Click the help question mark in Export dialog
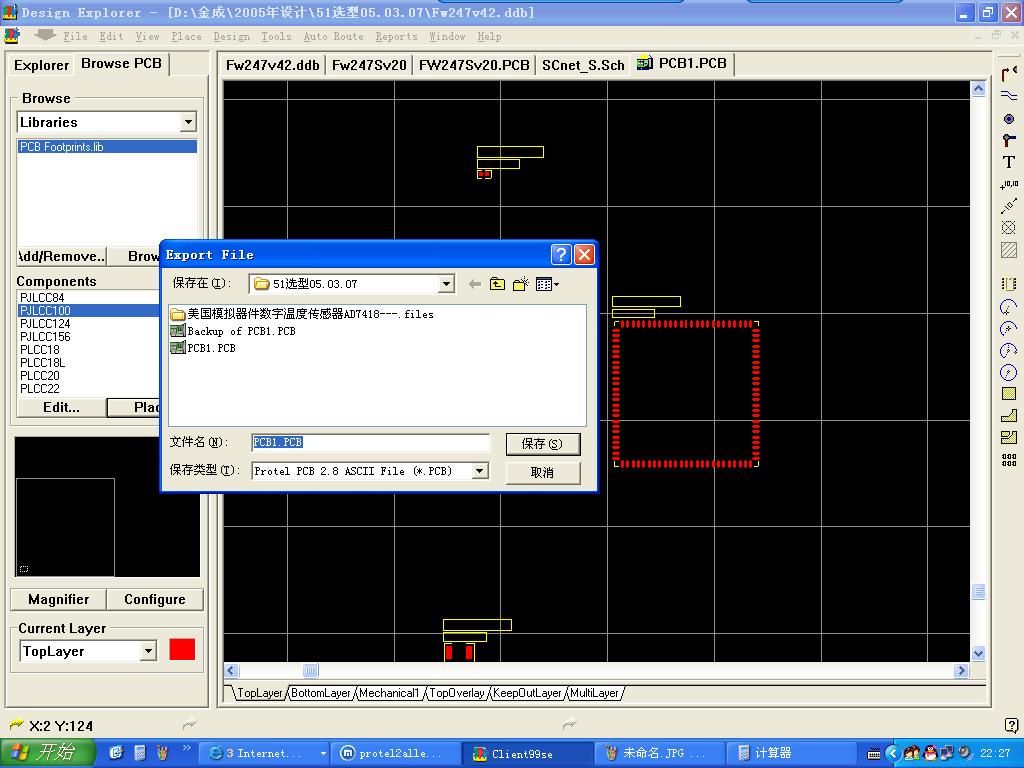The height and width of the screenshot is (768, 1024). coord(561,255)
